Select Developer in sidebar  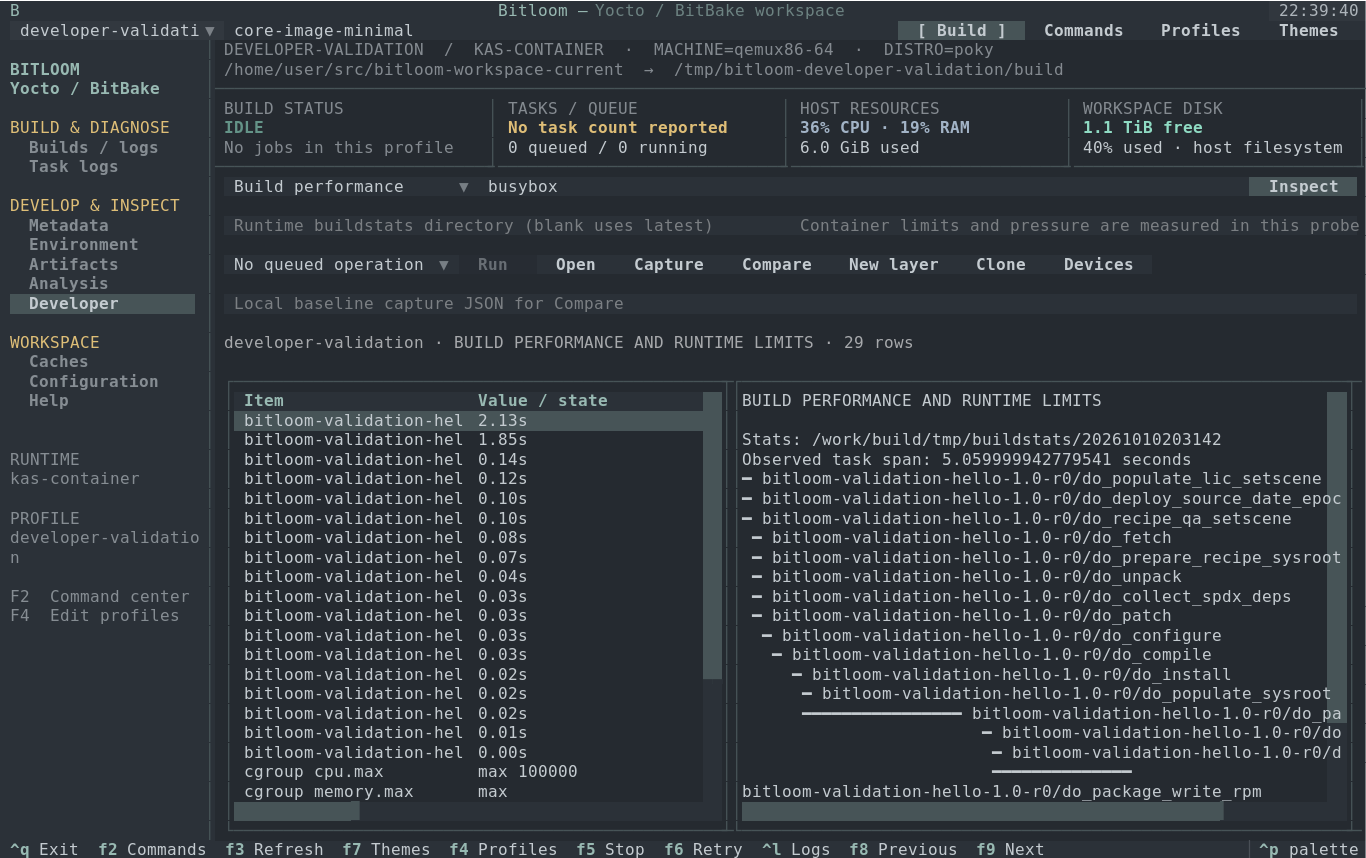click(x=102, y=304)
